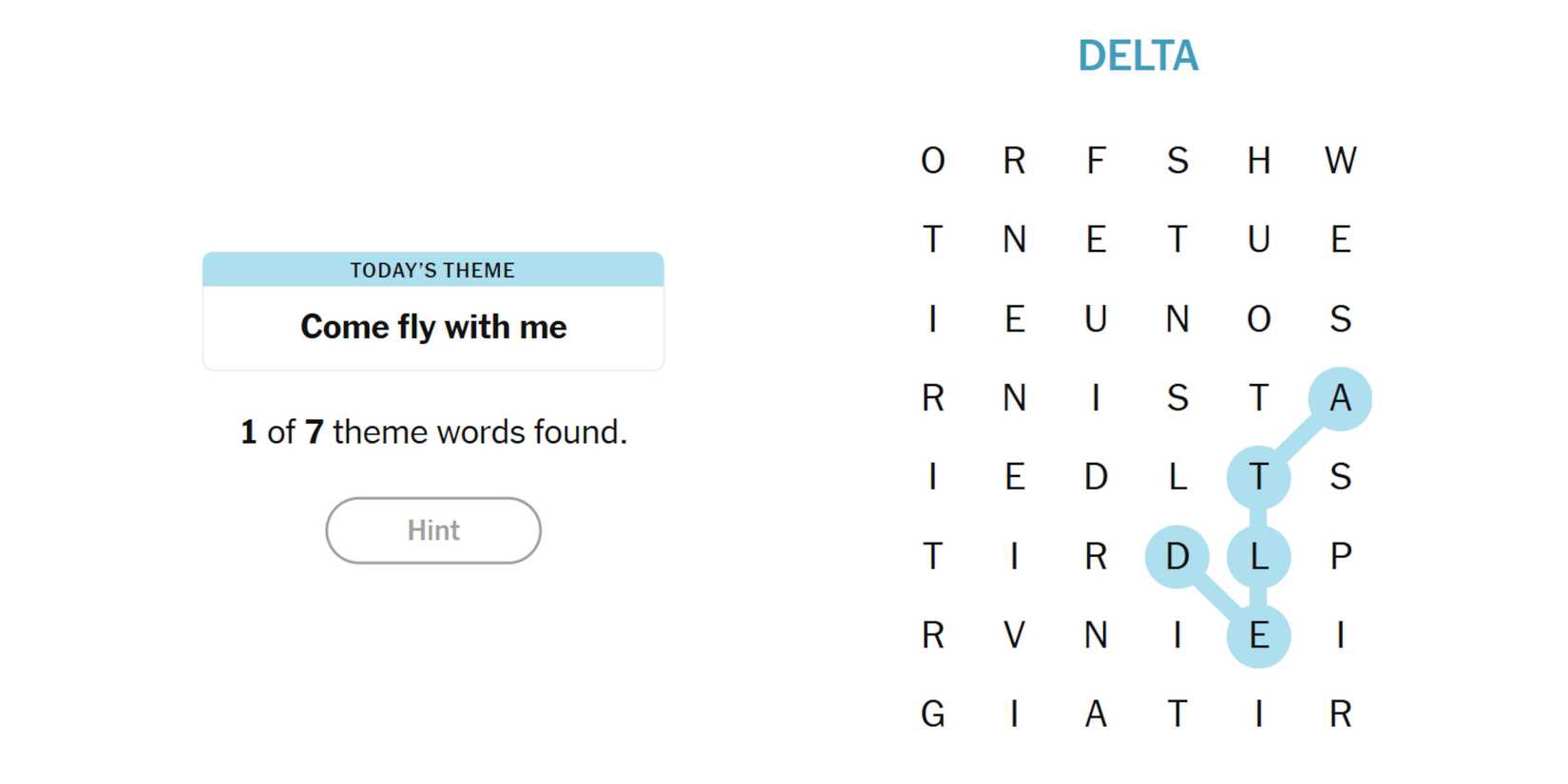Image resolution: width=1568 pixels, height=784 pixels.
Task: Tap the letter H tile
Action: coord(1258,161)
